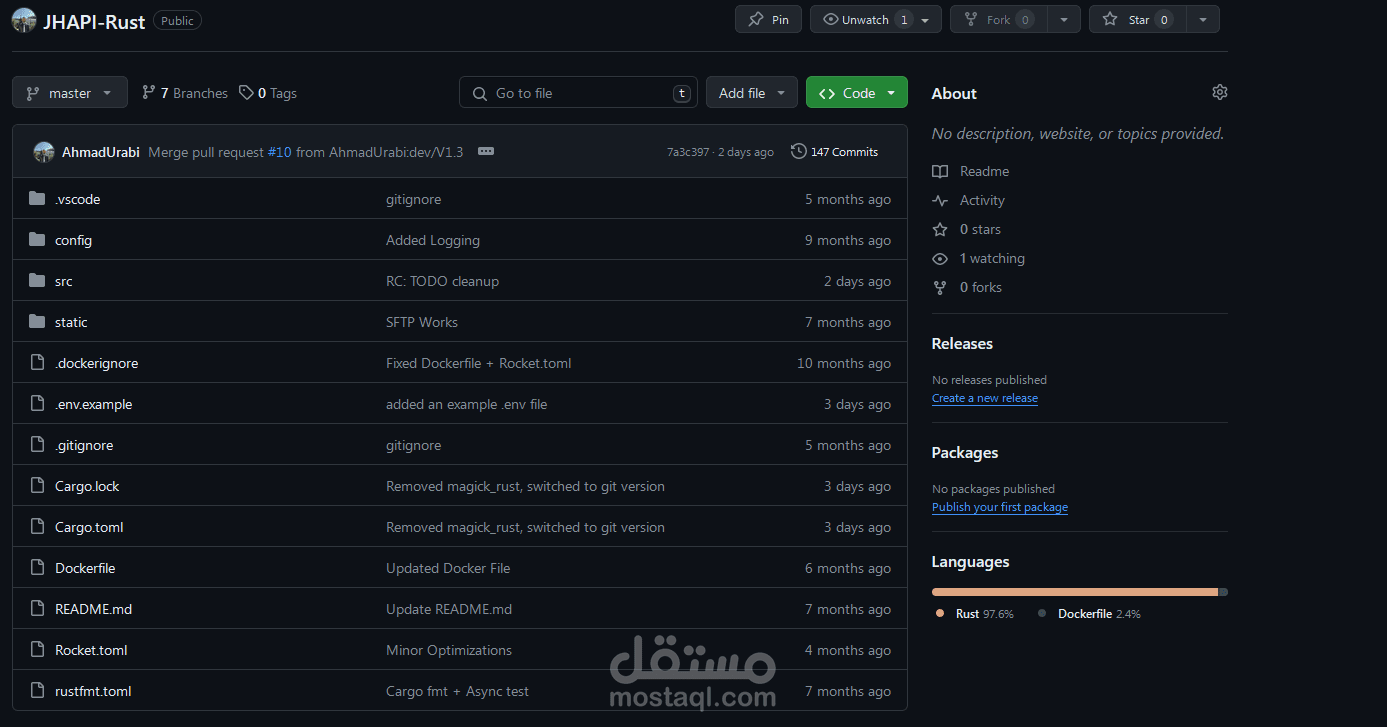
Task: Click the .vscode folder icon
Action: [x=38, y=198]
